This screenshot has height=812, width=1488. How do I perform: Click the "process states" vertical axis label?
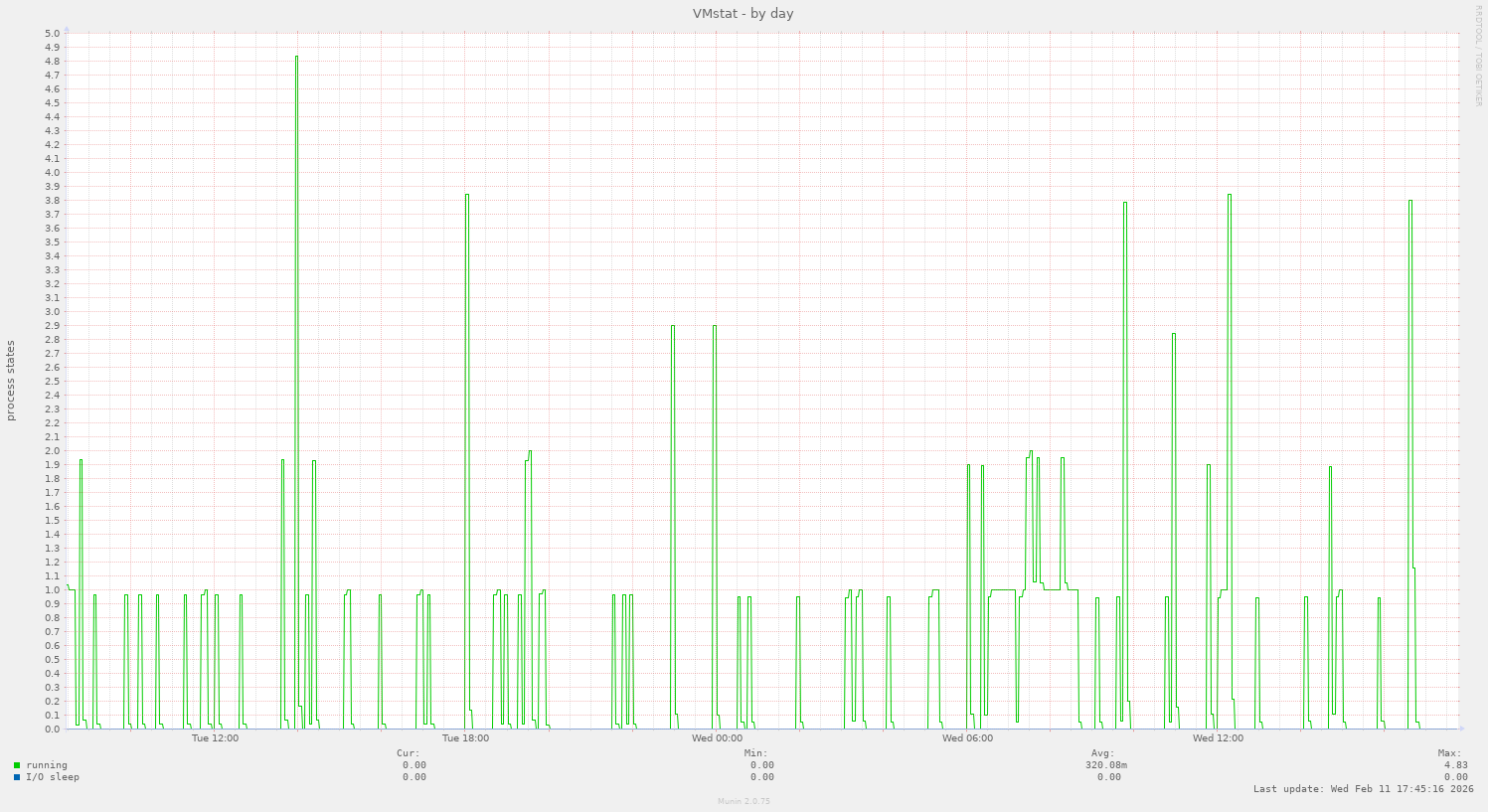(11, 381)
